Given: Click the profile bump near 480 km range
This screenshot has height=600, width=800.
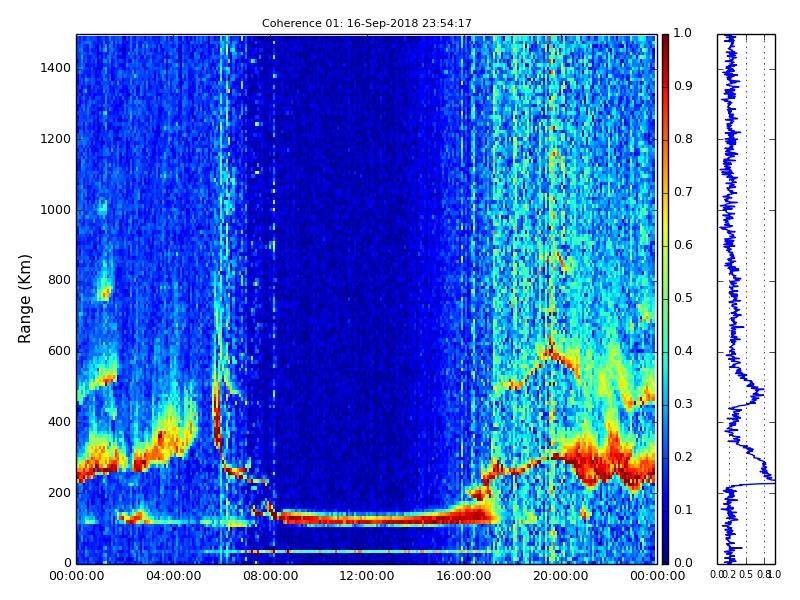Looking at the screenshot, I should (x=759, y=392).
